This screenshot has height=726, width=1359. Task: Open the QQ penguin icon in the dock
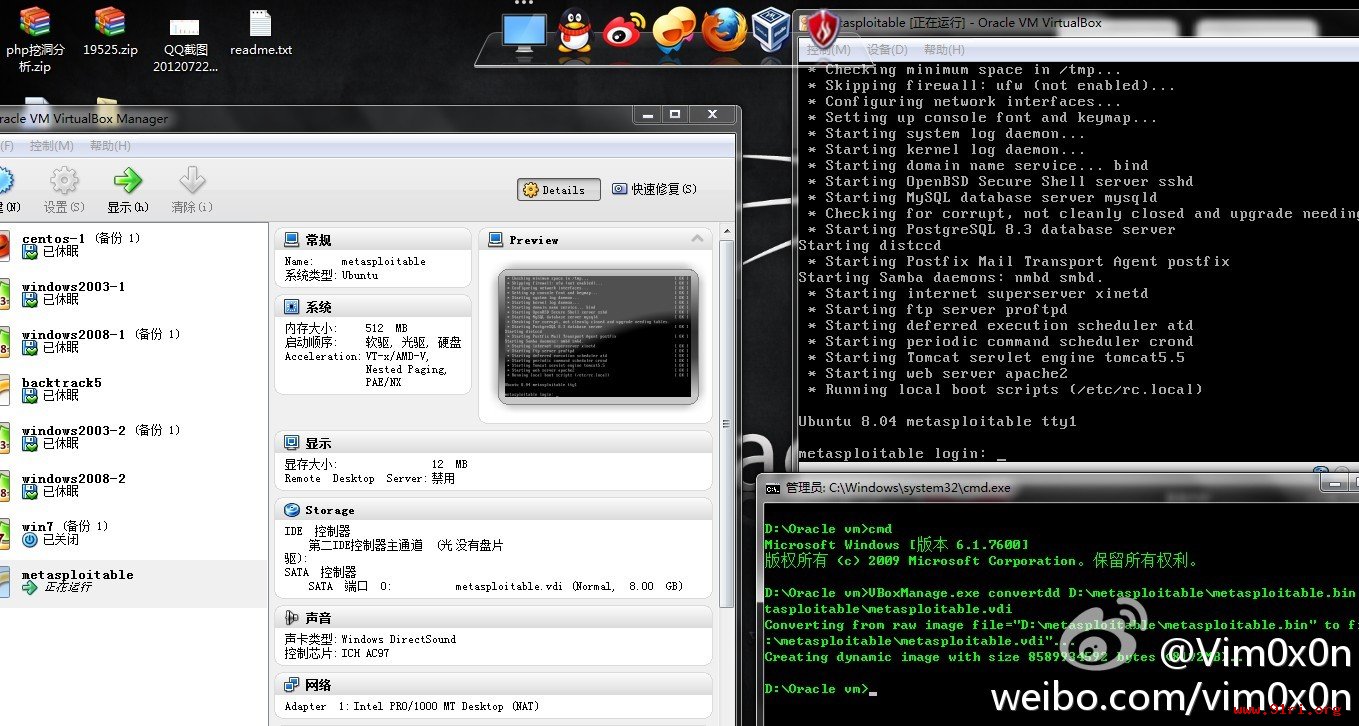coord(574,31)
